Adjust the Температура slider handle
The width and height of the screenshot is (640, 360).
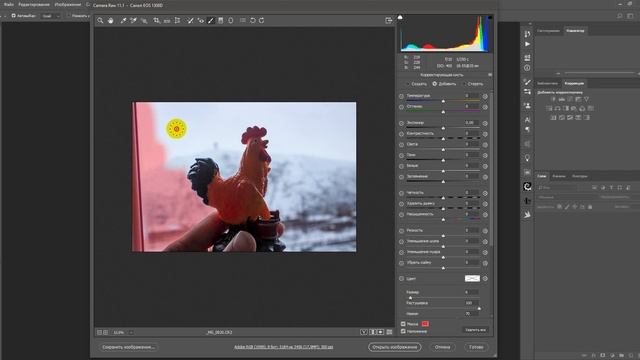point(443,101)
